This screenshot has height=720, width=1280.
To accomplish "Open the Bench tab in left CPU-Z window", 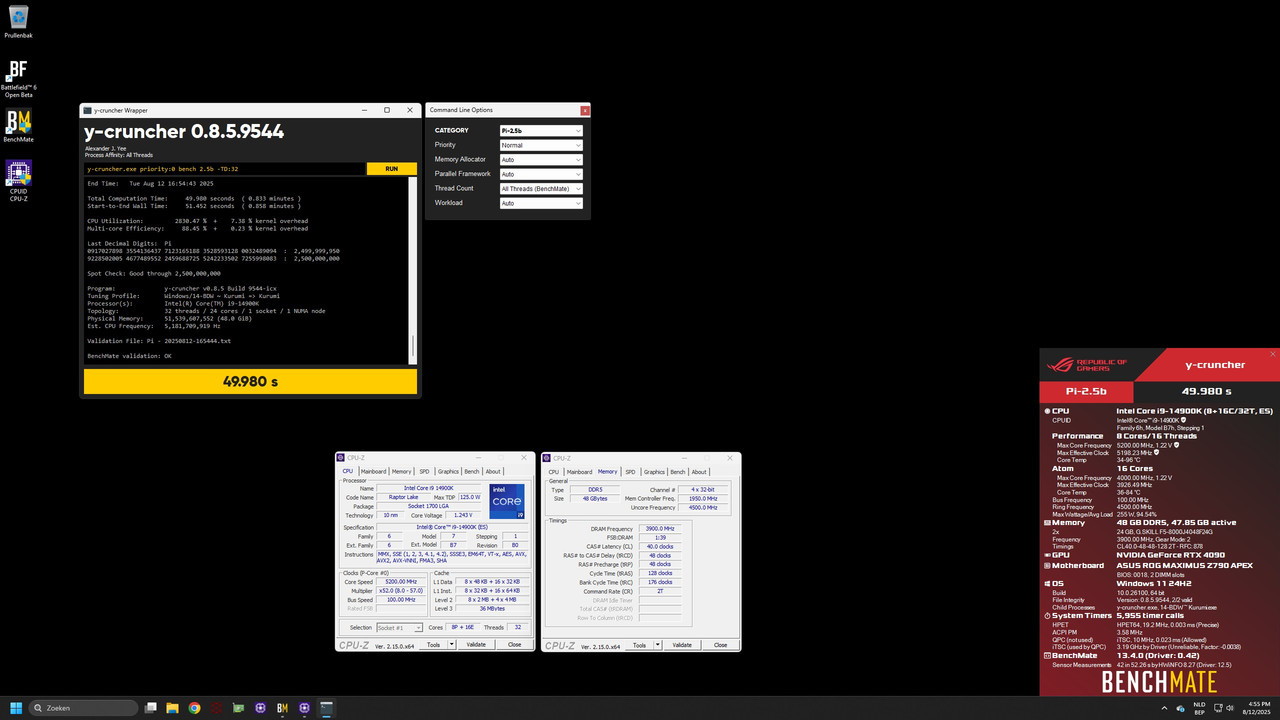I will click(472, 471).
